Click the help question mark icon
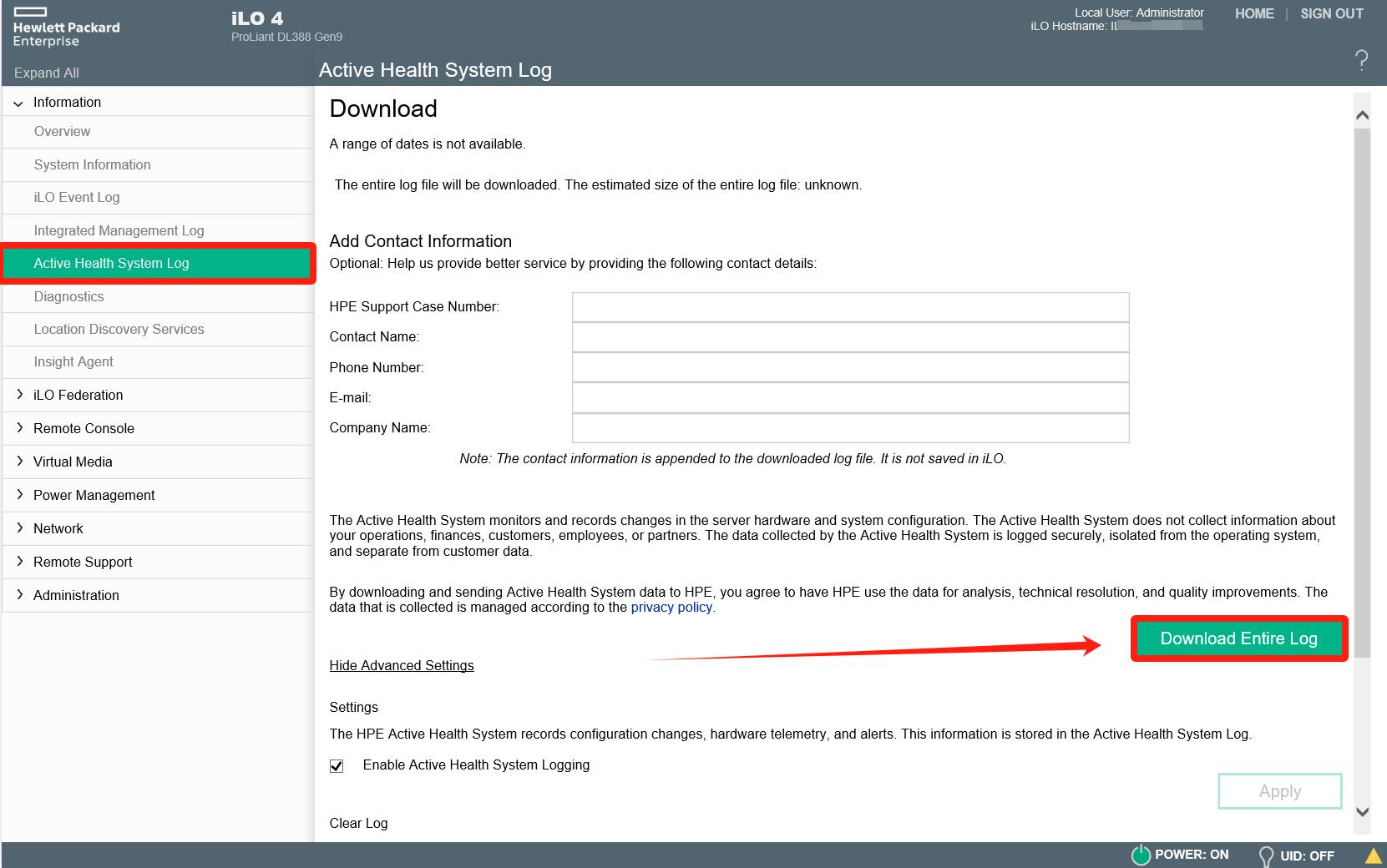 [1361, 60]
